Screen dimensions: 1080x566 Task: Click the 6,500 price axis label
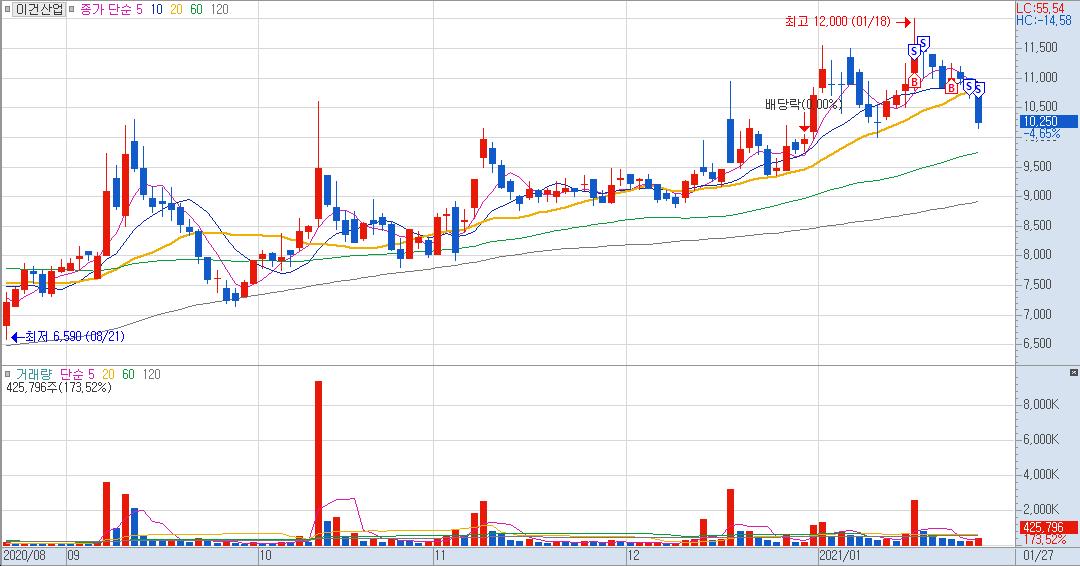[x=1038, y=344]
